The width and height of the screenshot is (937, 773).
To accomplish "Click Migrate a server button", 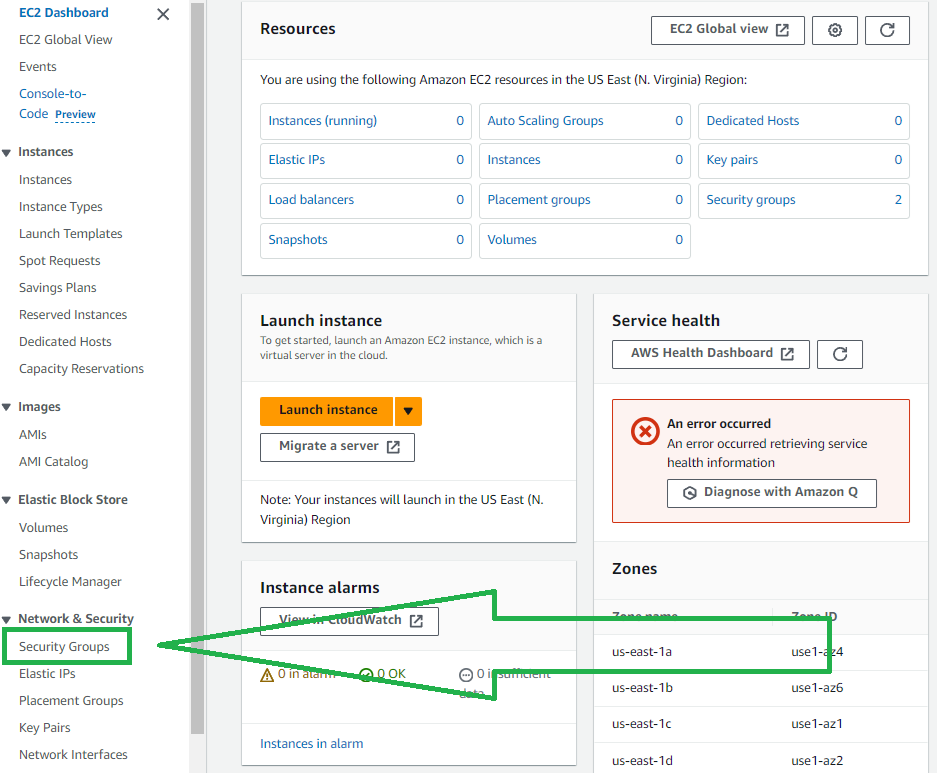I will click(337, 447).
